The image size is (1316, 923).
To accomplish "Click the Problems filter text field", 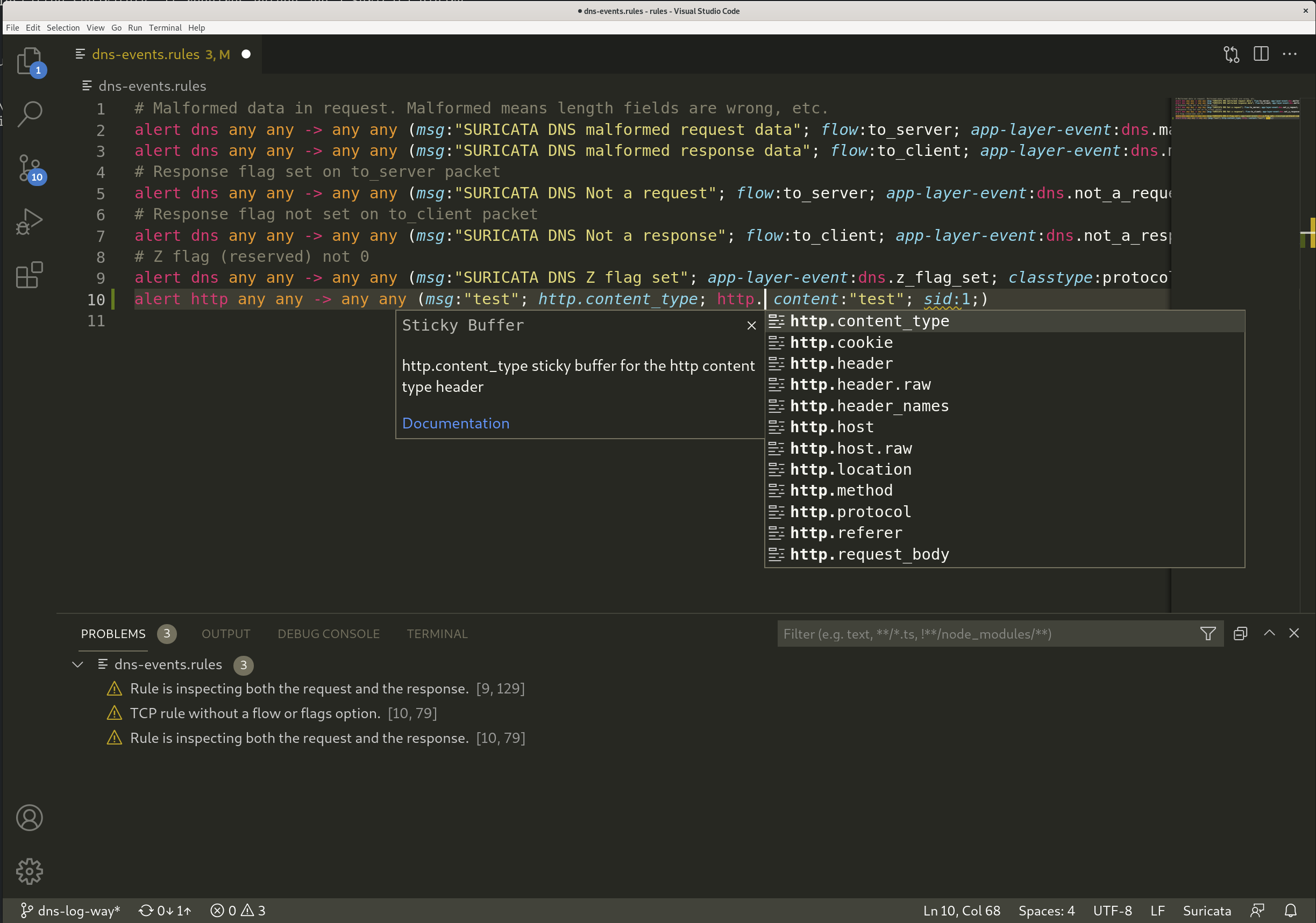I will [x=986, y=634].
